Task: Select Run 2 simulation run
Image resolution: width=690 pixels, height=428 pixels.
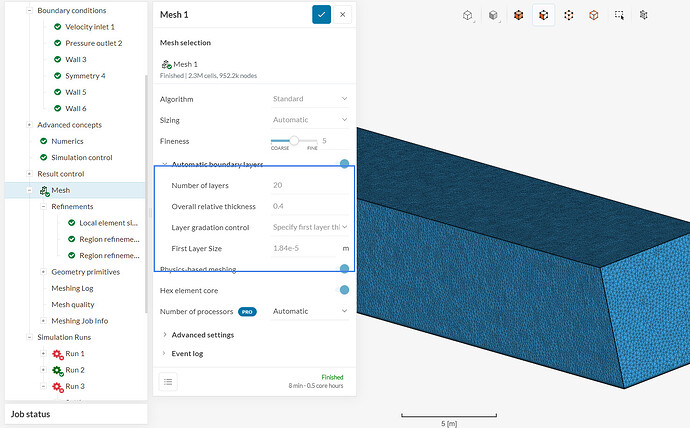Action: pos(75,370)
